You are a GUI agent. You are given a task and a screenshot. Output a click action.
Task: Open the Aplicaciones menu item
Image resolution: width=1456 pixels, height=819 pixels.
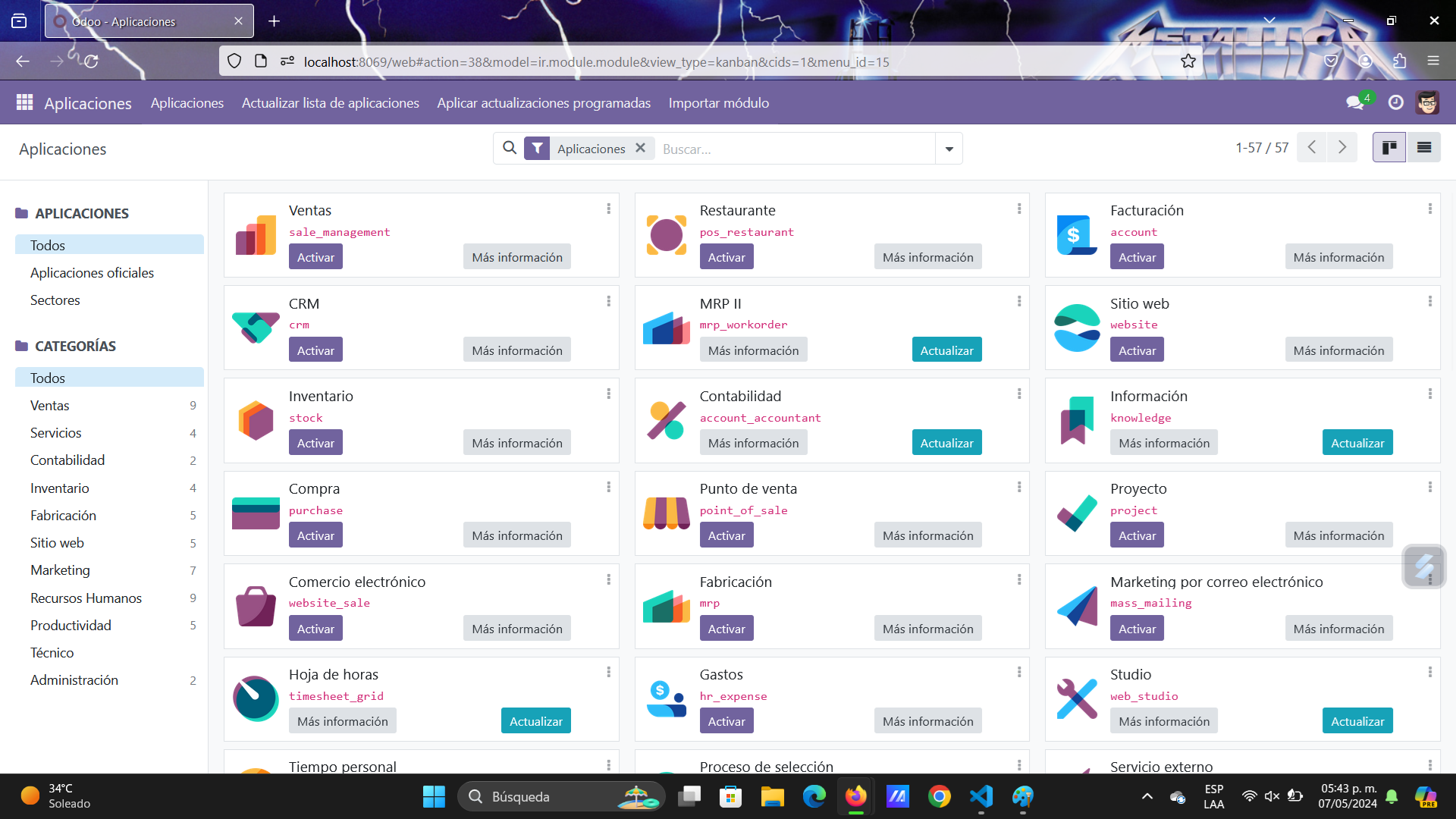(187, 102)
